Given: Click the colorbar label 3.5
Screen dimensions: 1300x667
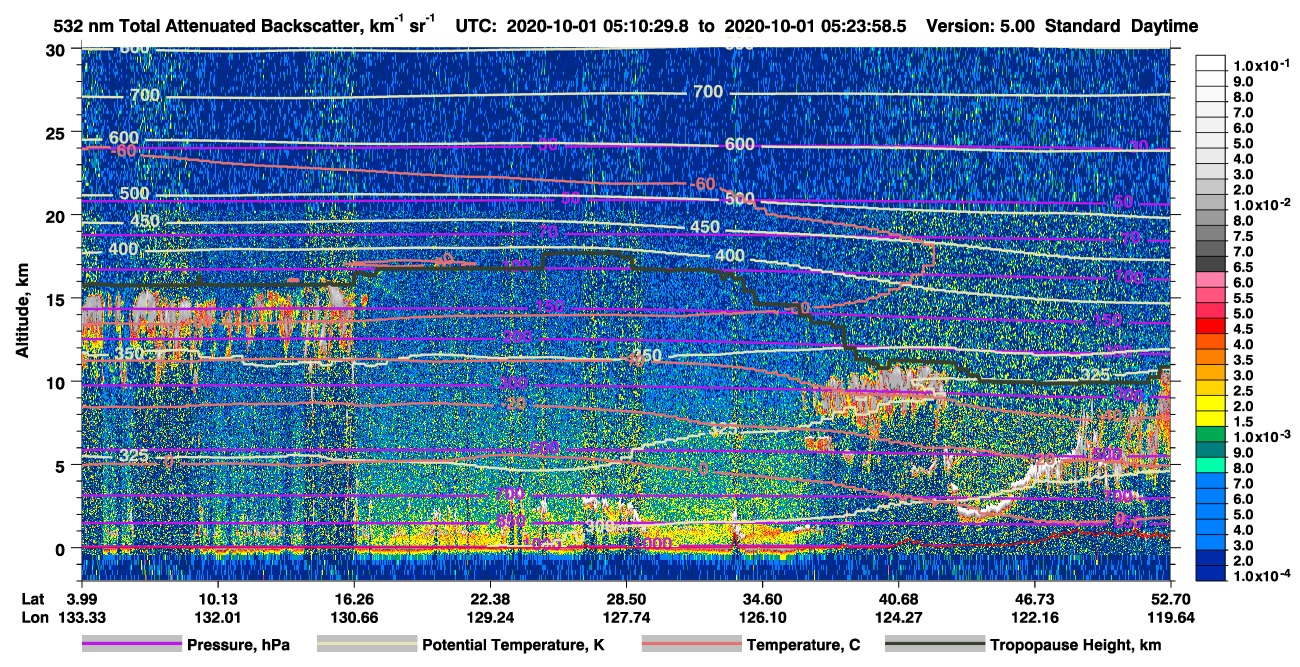Looking at the screenshot, I should tap(1243, 360).
